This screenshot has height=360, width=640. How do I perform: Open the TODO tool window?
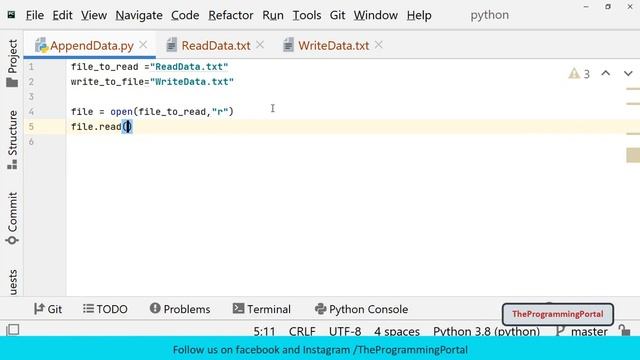click(x=105, y=309)
